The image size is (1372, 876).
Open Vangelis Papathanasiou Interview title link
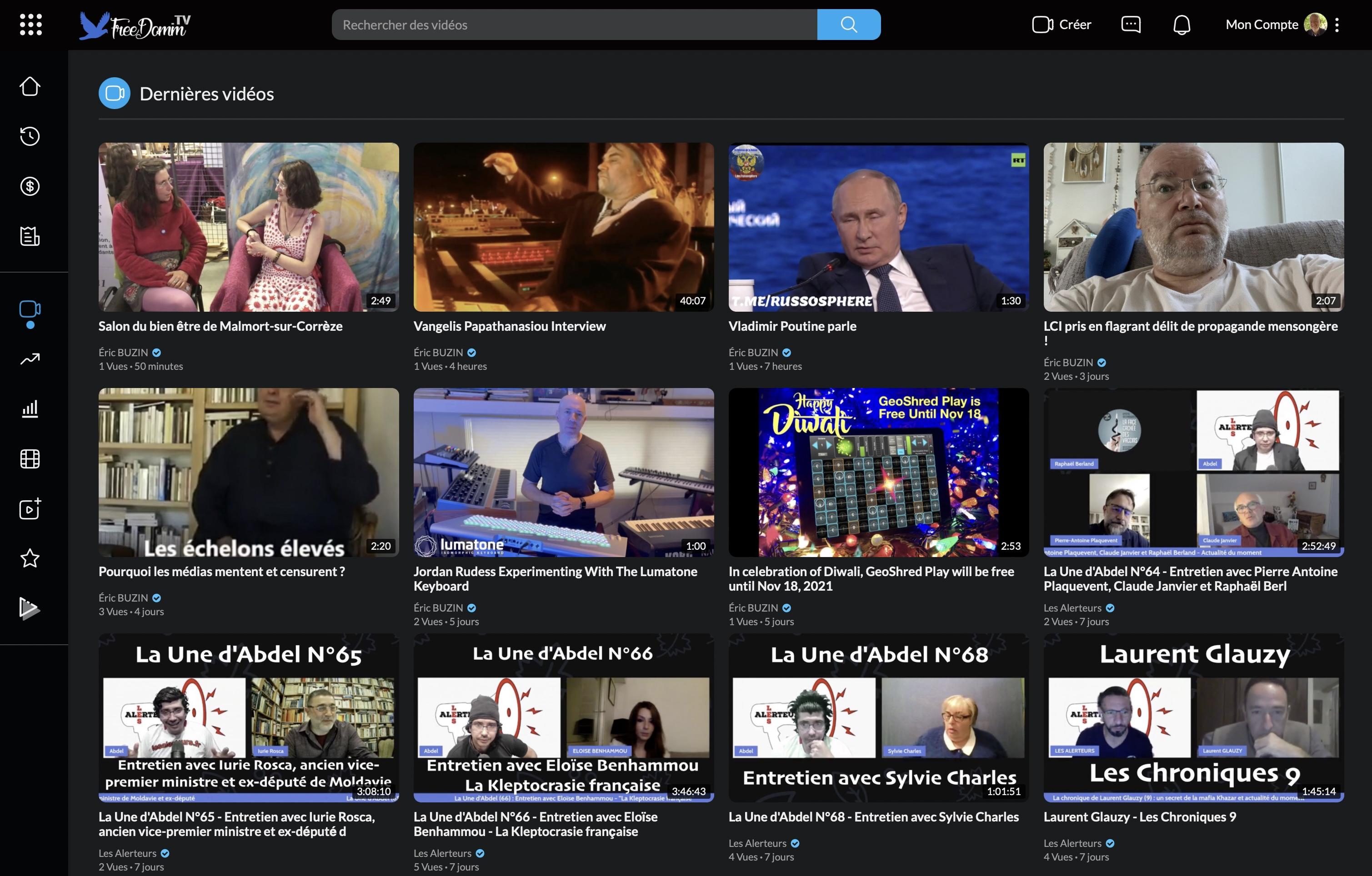point(509,326)
